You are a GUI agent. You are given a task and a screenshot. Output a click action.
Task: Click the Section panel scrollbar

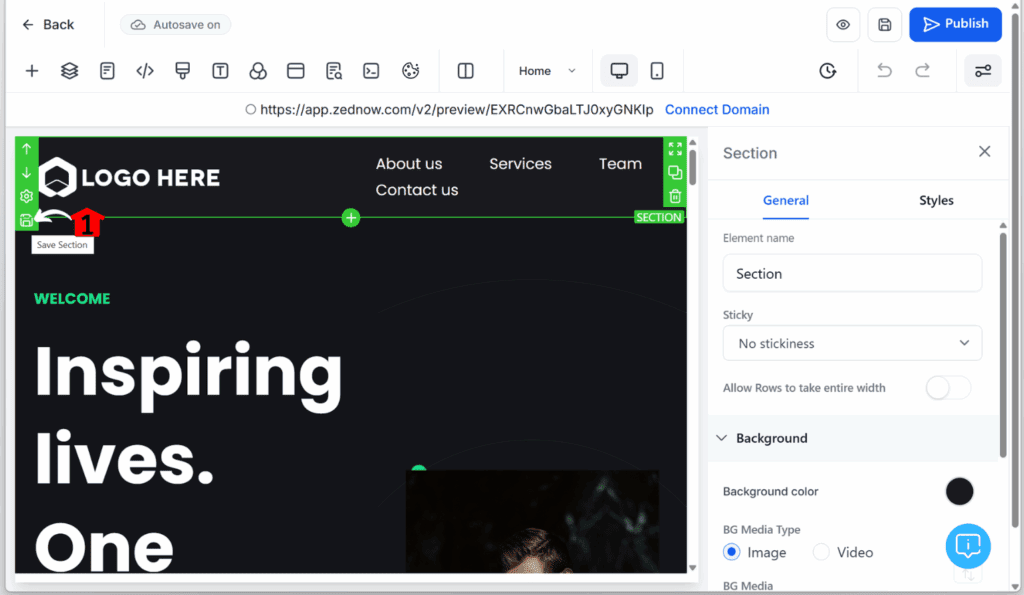(x=1003, y=345)
